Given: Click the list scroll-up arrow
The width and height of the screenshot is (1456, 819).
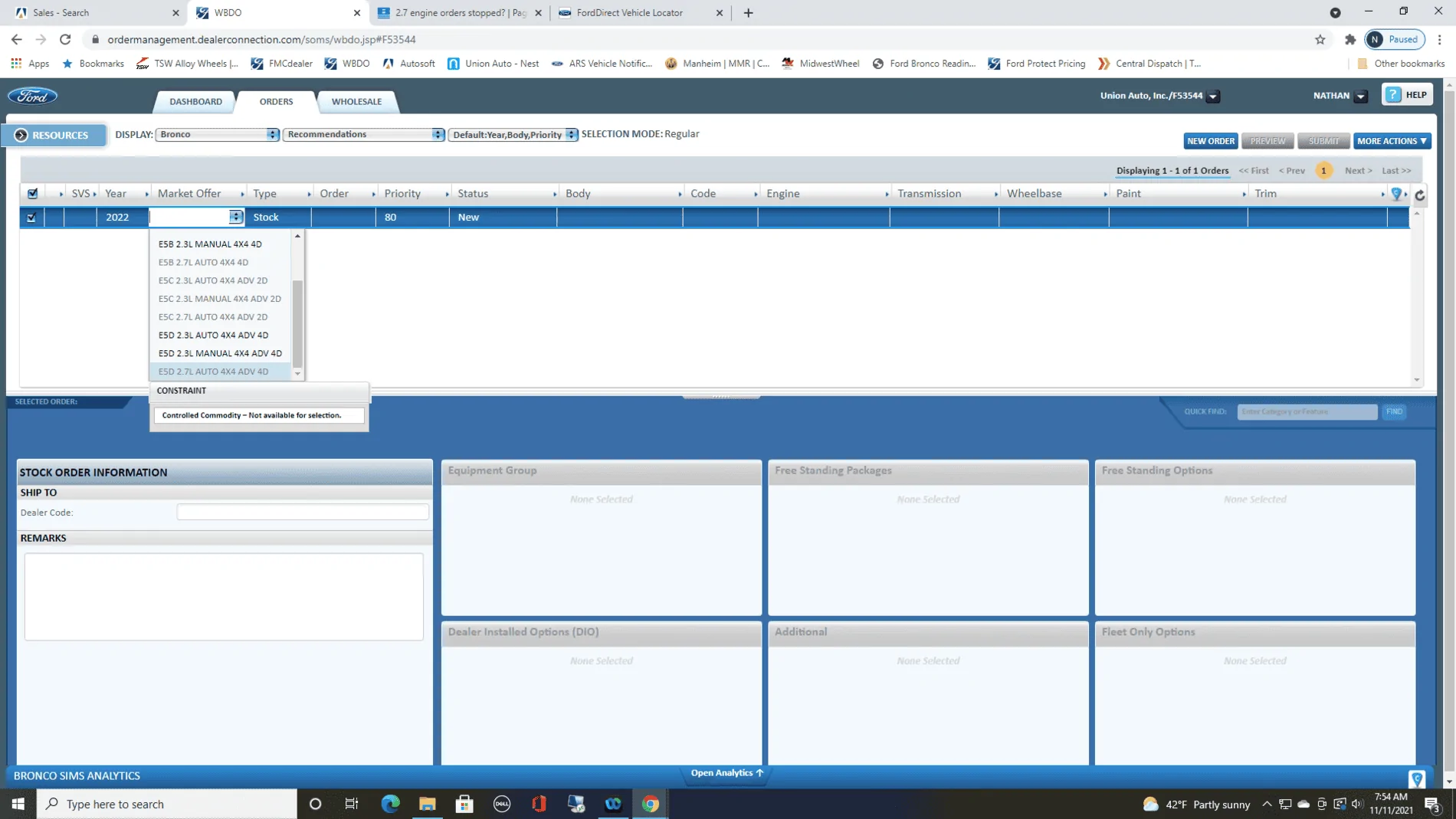Looking at the screenshot, I should (x=297, y=236).
